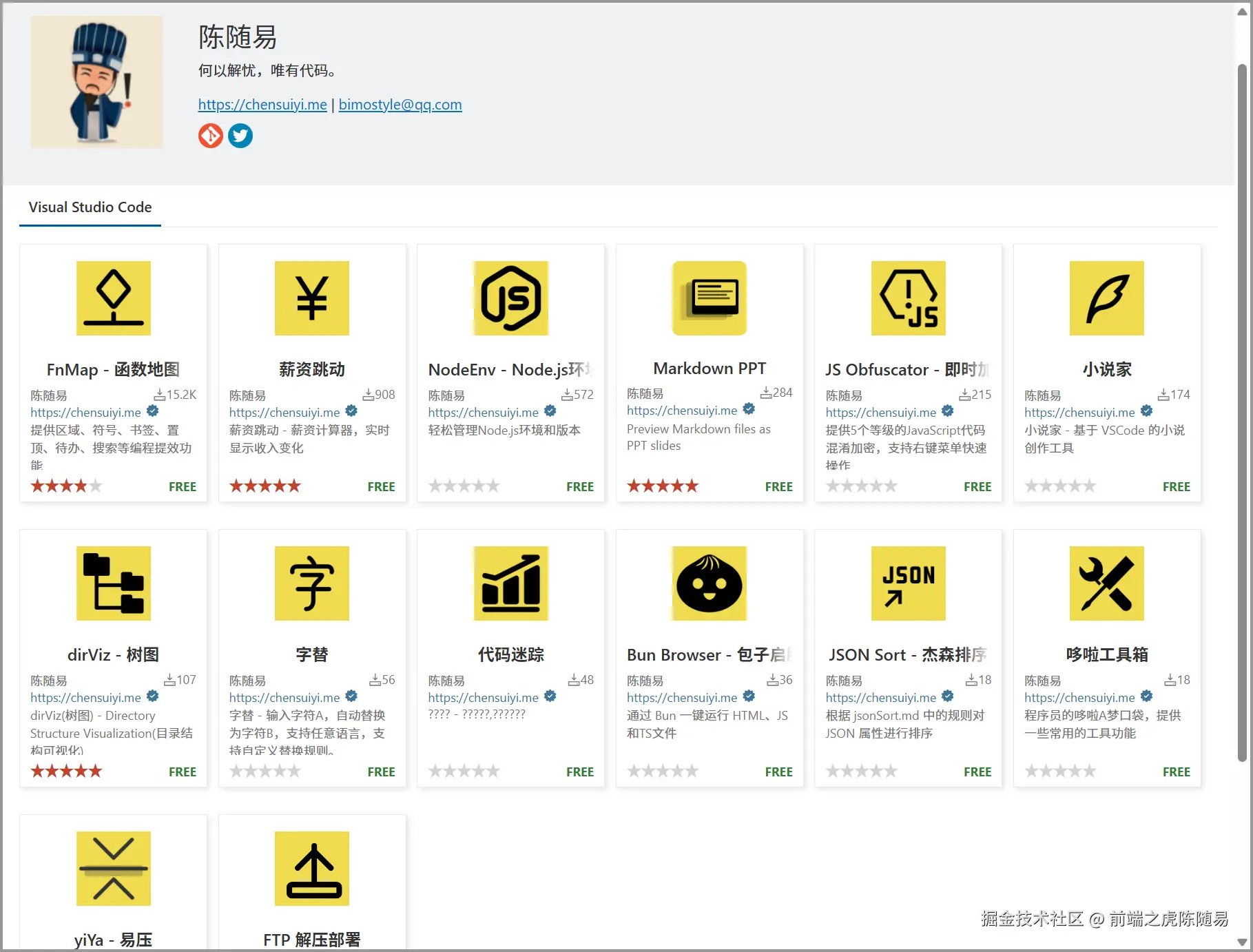
Task: Open the publisher's first social profile icon
Action: coord(210,136)
